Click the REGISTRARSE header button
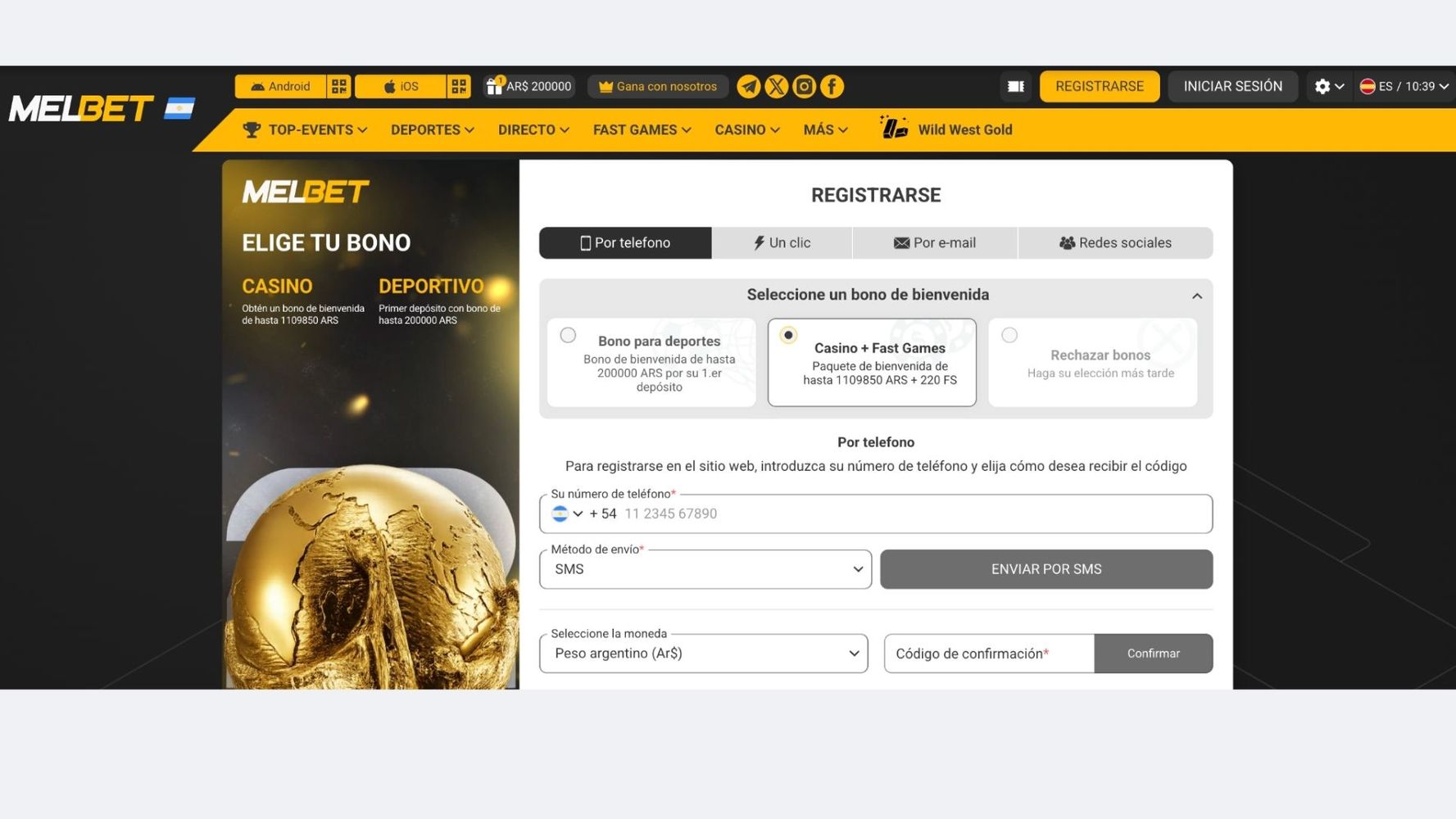Image resolution: width=1456 pixels, height=819 pixels. click(x=1100, y=86)
